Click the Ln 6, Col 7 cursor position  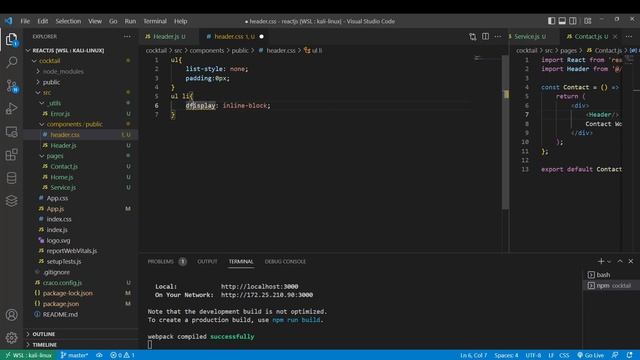pos(473,355)
